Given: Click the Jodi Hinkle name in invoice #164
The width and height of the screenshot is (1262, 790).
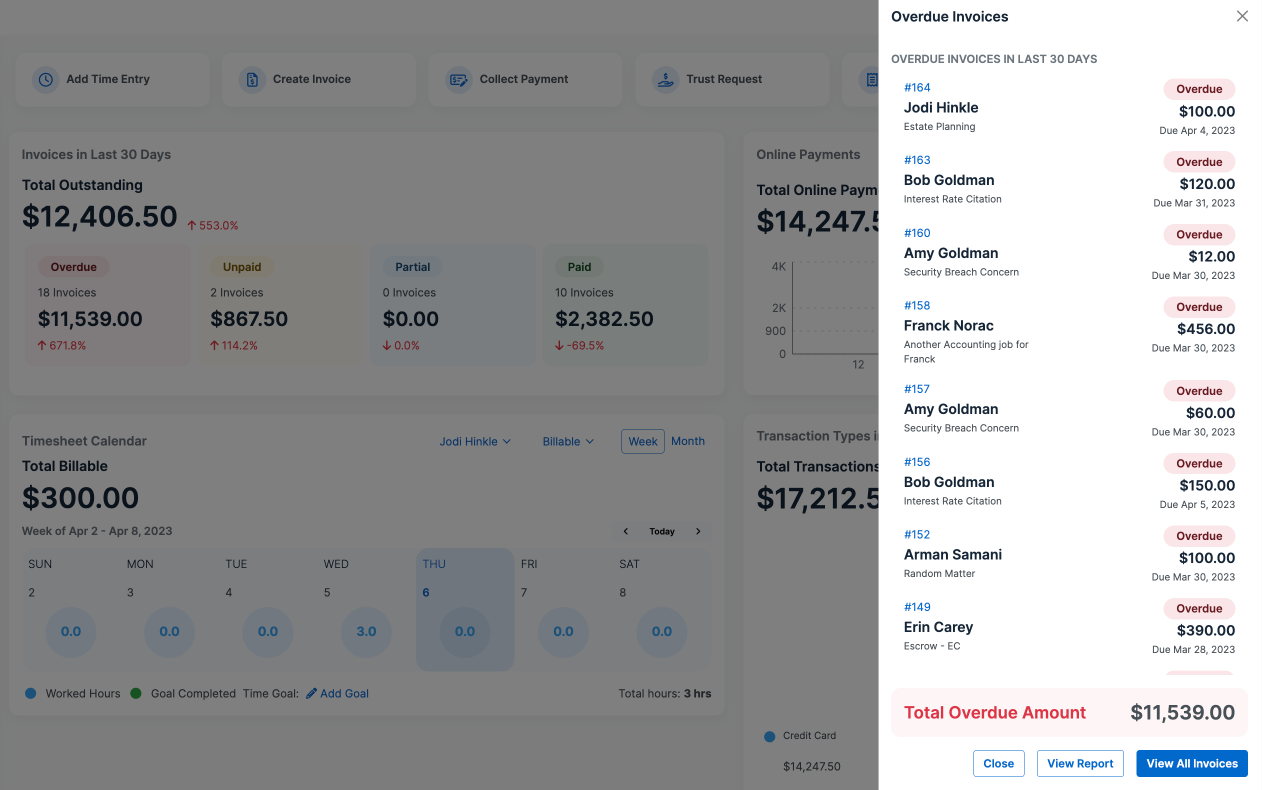Looking at the screenshot, I should click(941, 108).
